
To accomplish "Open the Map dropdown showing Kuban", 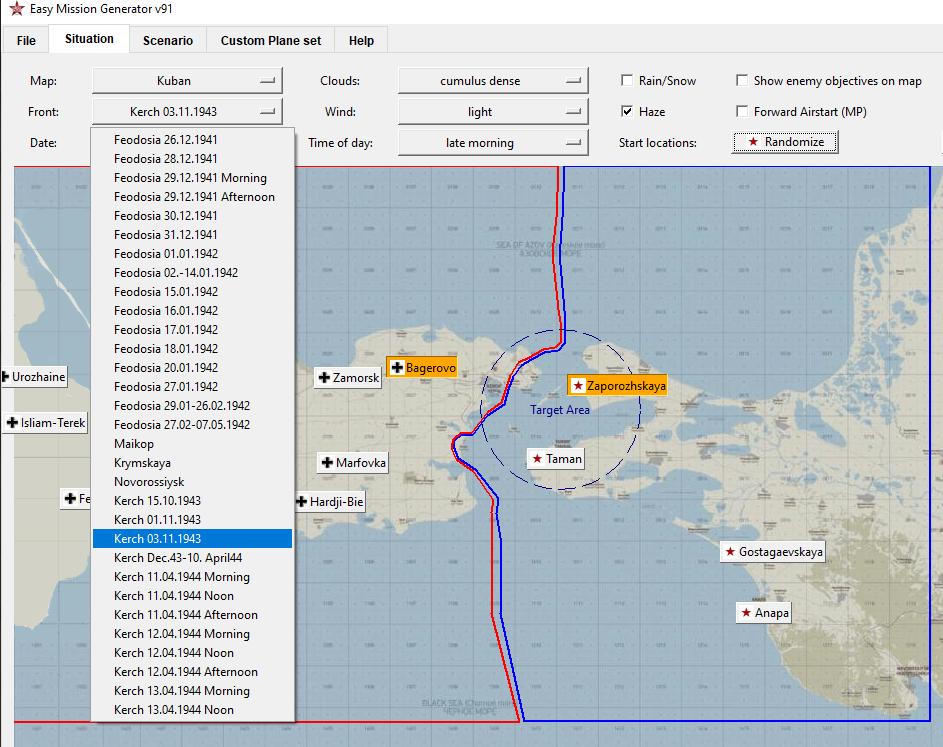I will 187,81.
